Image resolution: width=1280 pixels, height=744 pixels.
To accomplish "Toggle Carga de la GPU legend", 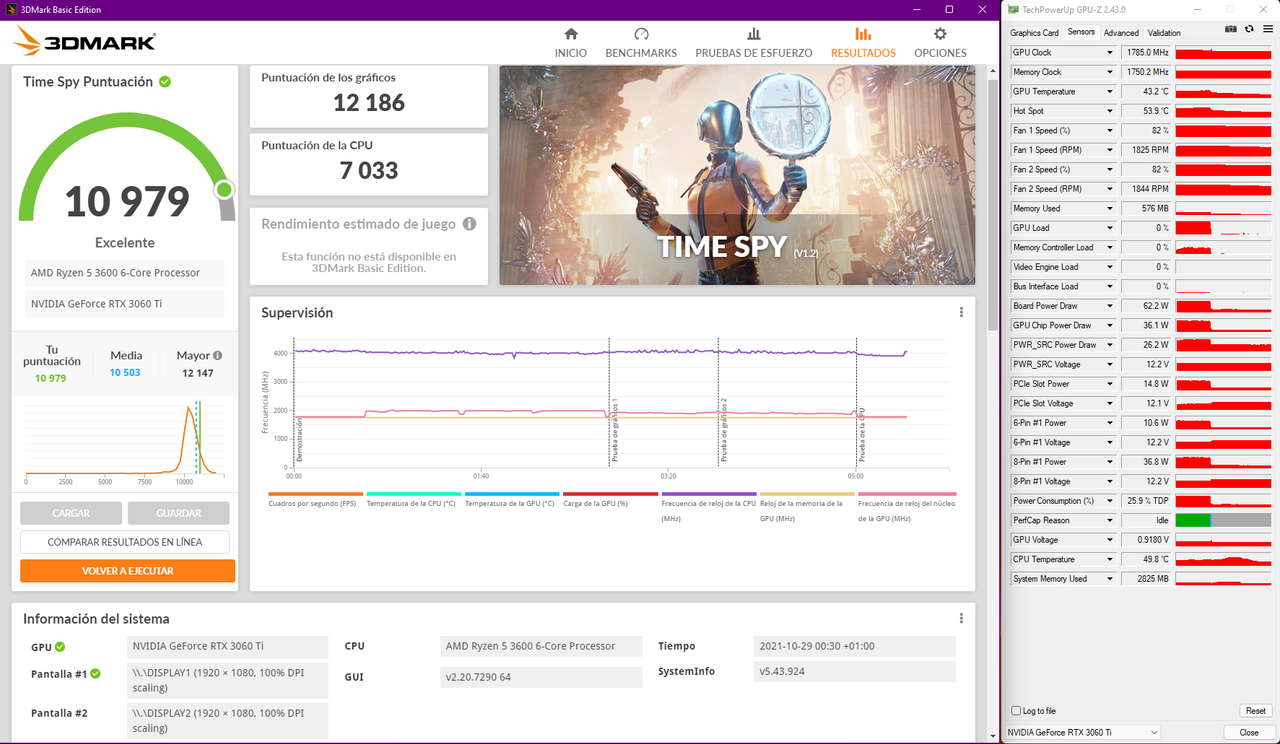I will (610, 498).
